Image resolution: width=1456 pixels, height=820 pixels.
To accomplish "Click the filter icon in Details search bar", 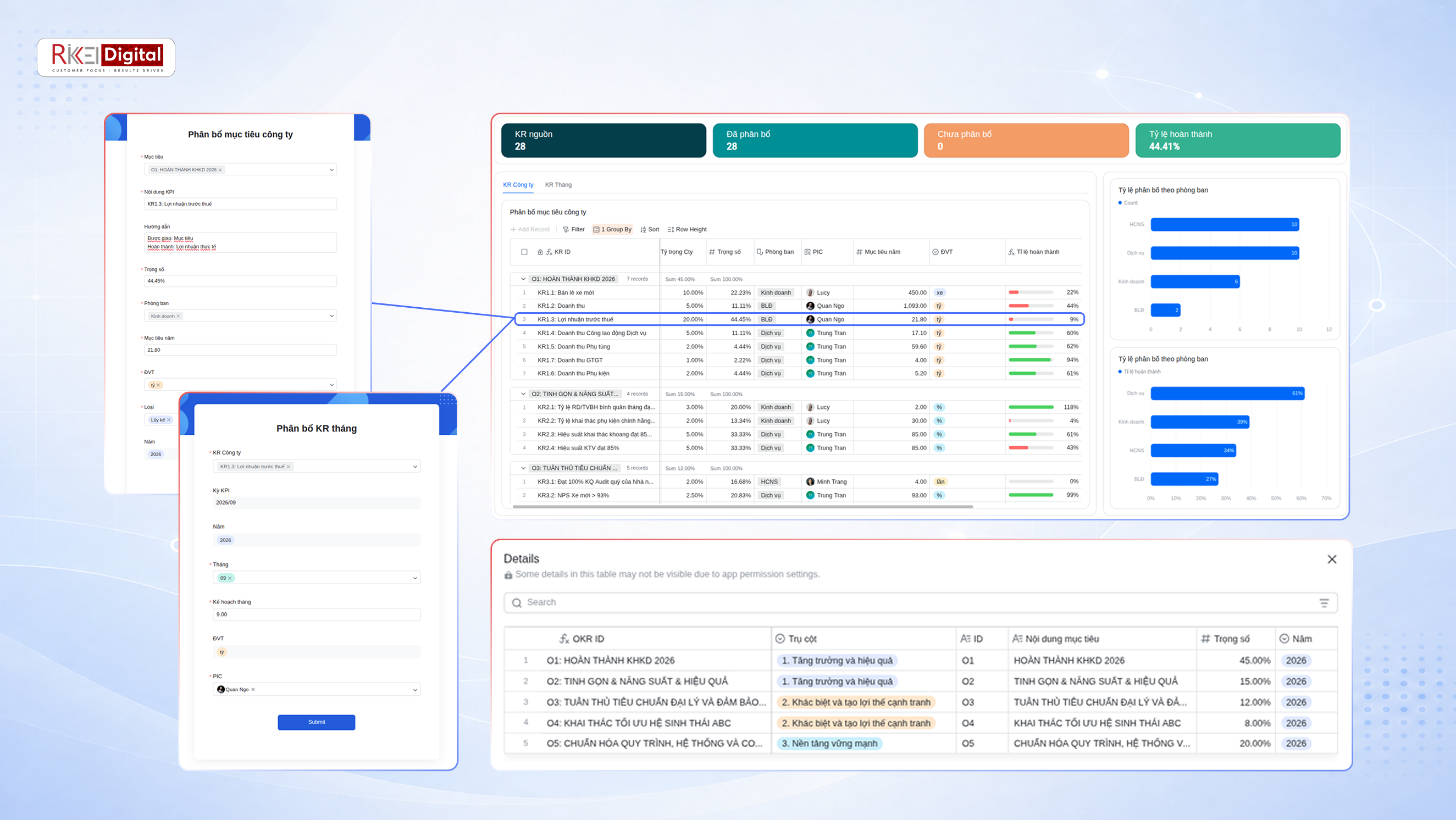I will (x=1324, y=602).
